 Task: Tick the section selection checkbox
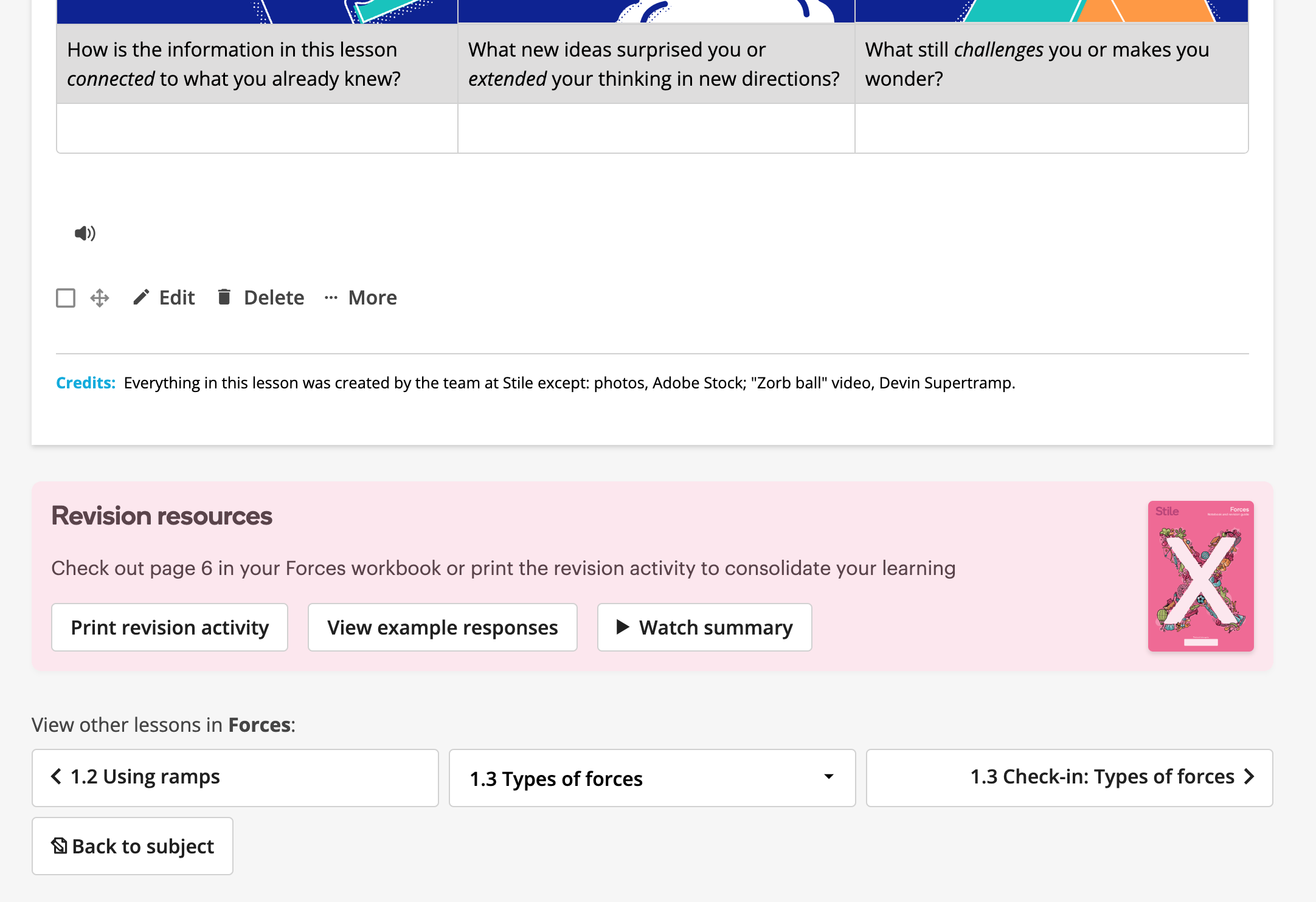pyautogui.click(x=66, y=298)
